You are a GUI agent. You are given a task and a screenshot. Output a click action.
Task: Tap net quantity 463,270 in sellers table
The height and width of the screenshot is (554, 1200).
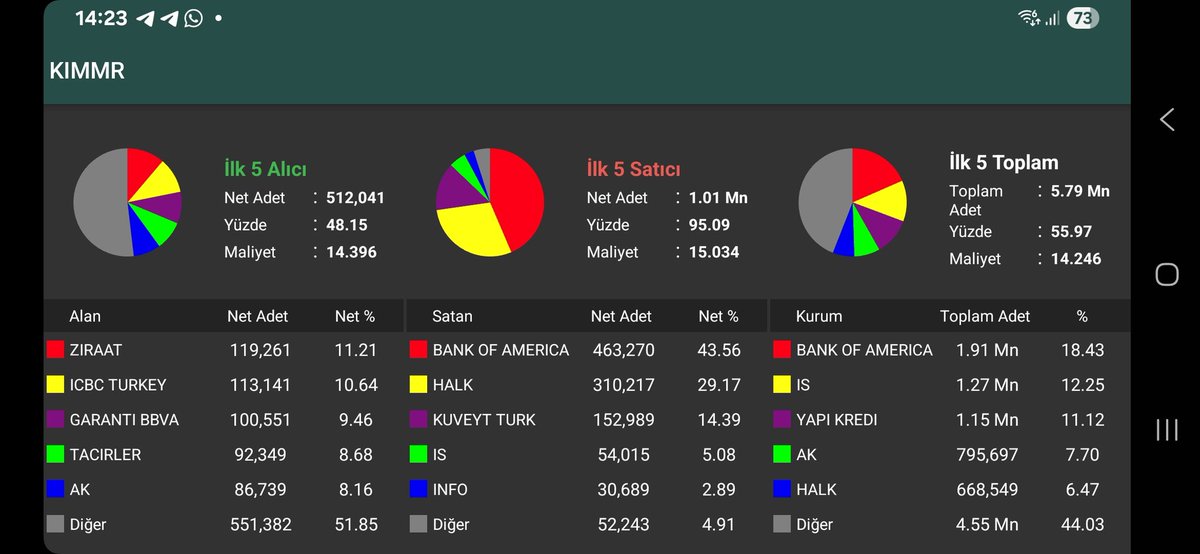point(620,350)
